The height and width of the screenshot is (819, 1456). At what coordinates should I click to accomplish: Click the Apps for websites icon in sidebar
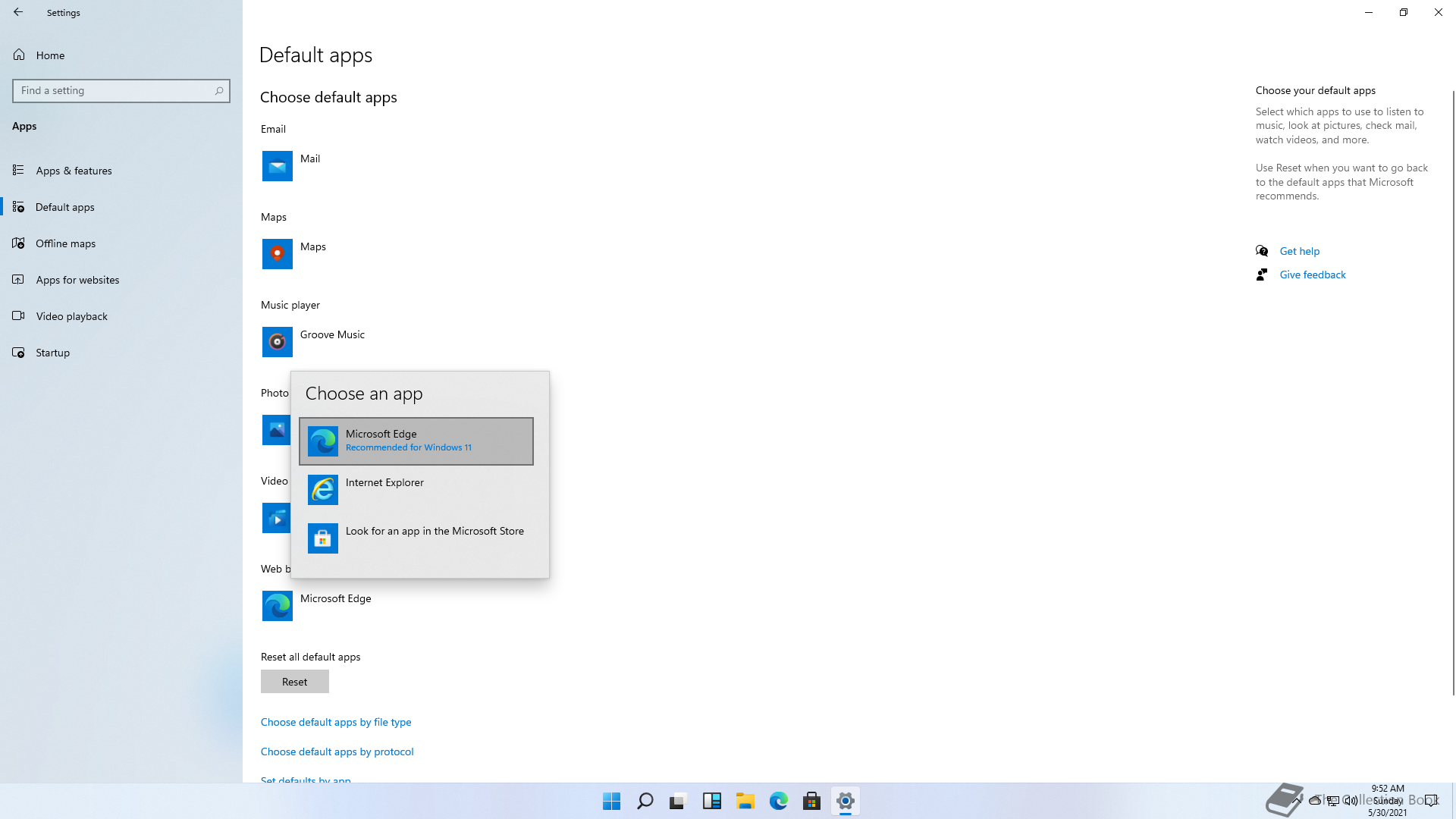click(x=18, y=280)
